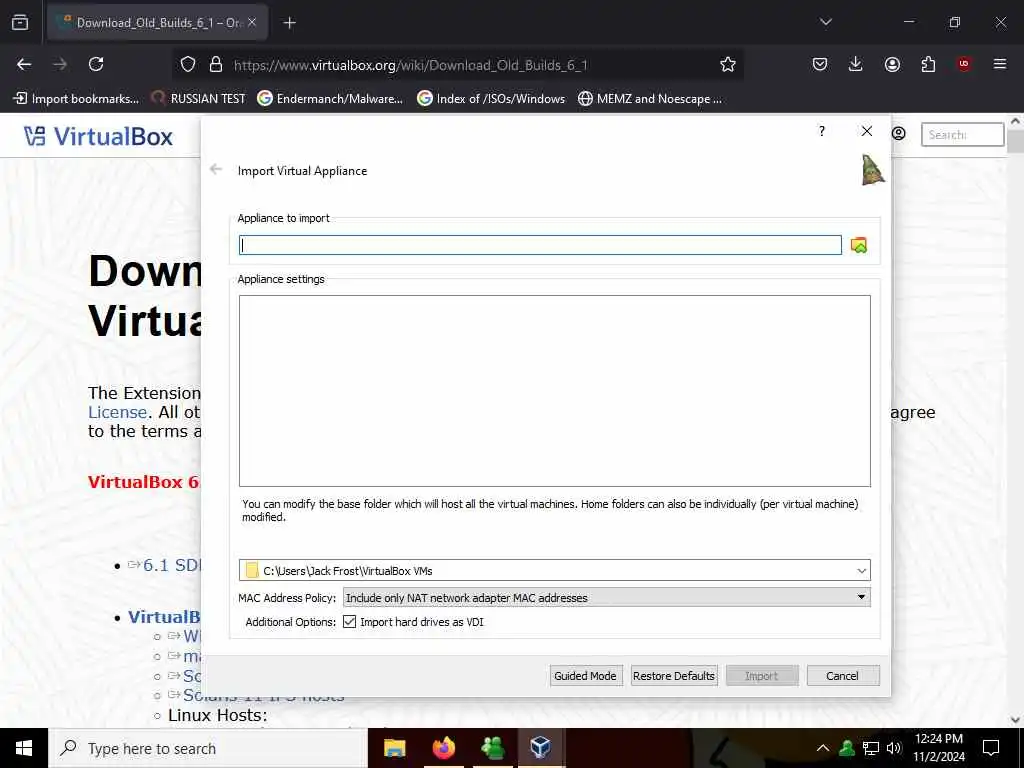Click the VirtualBox logo on the webpage
The height and width of the screenshot is (768, 1024).
pyautogui.click(x=99, y=136)
